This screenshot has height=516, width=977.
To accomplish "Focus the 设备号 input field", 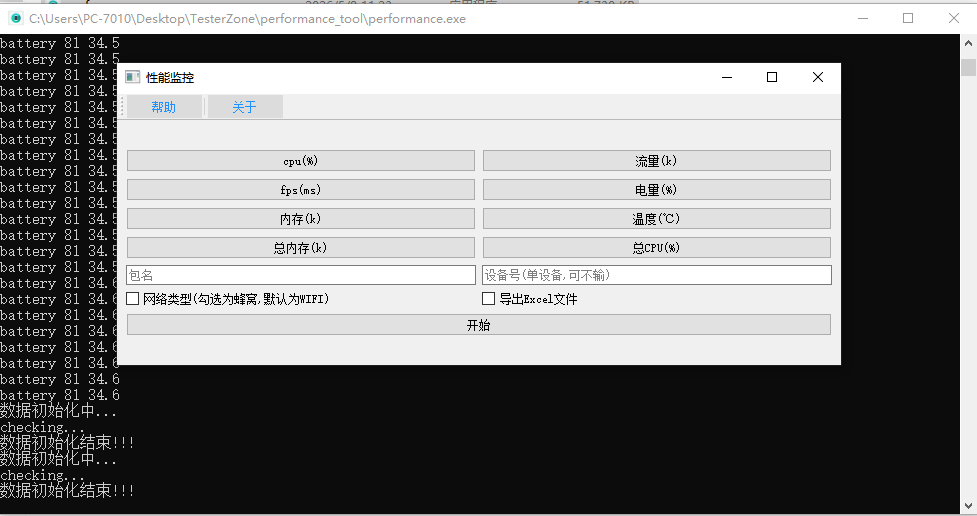I will coord(657,275).
